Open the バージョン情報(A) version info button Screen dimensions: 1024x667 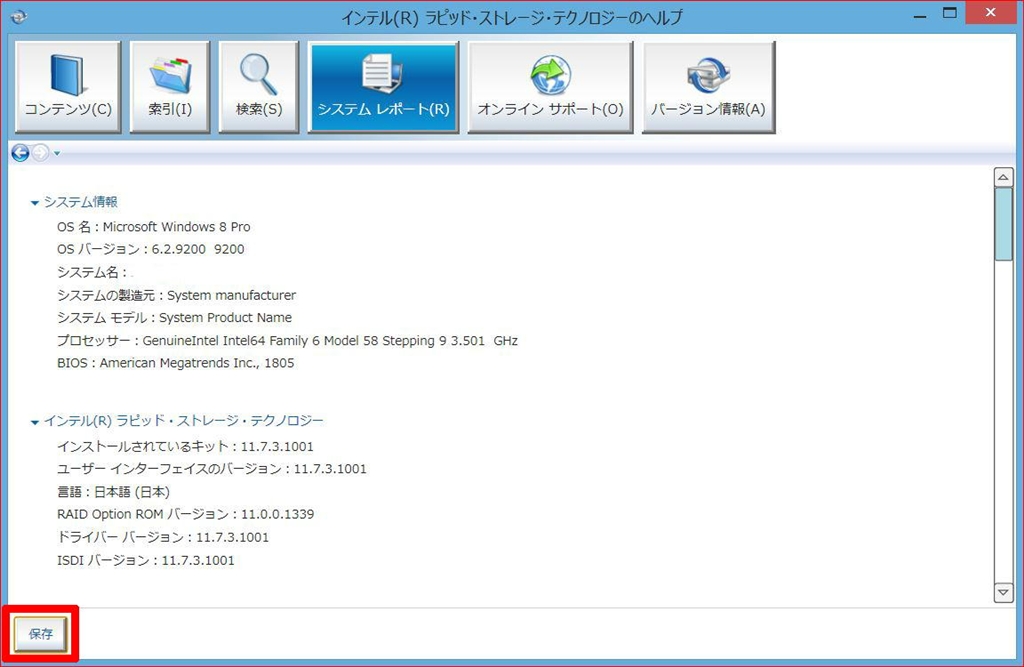[x=709, y=88]
